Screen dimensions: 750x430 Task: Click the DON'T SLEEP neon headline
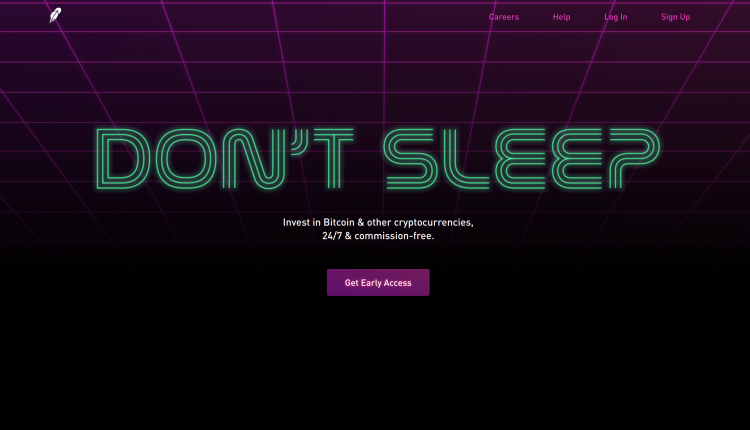[378, 159]
